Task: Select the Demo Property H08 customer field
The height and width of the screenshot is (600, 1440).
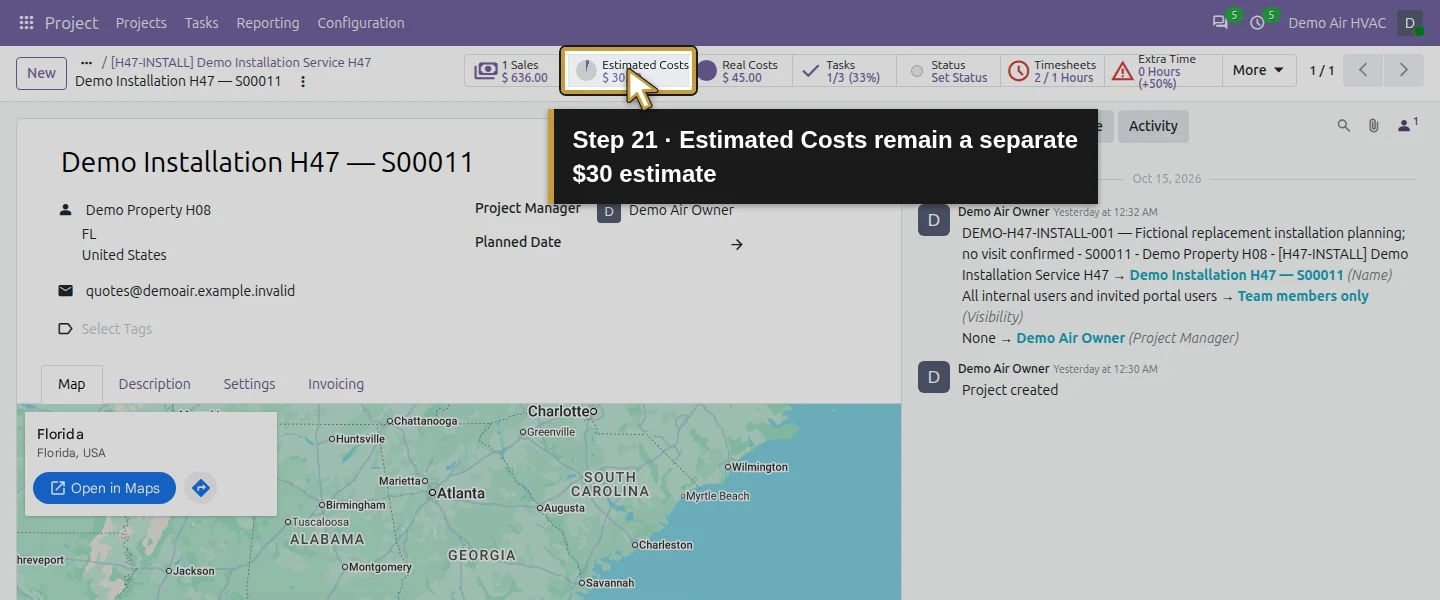Action: click(148, 210)
